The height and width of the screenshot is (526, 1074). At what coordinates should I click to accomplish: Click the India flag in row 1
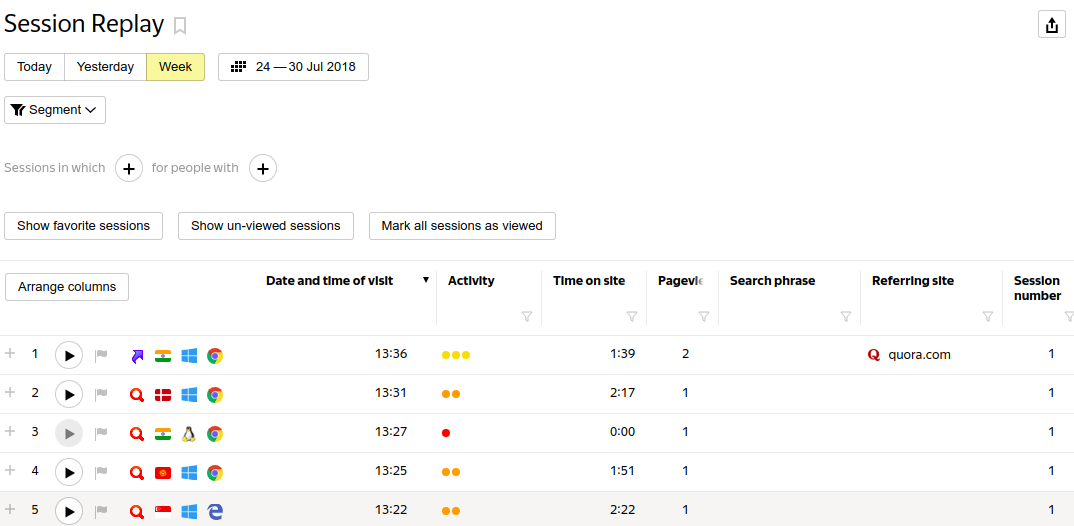pyautogui.click(x=163, y=355)
